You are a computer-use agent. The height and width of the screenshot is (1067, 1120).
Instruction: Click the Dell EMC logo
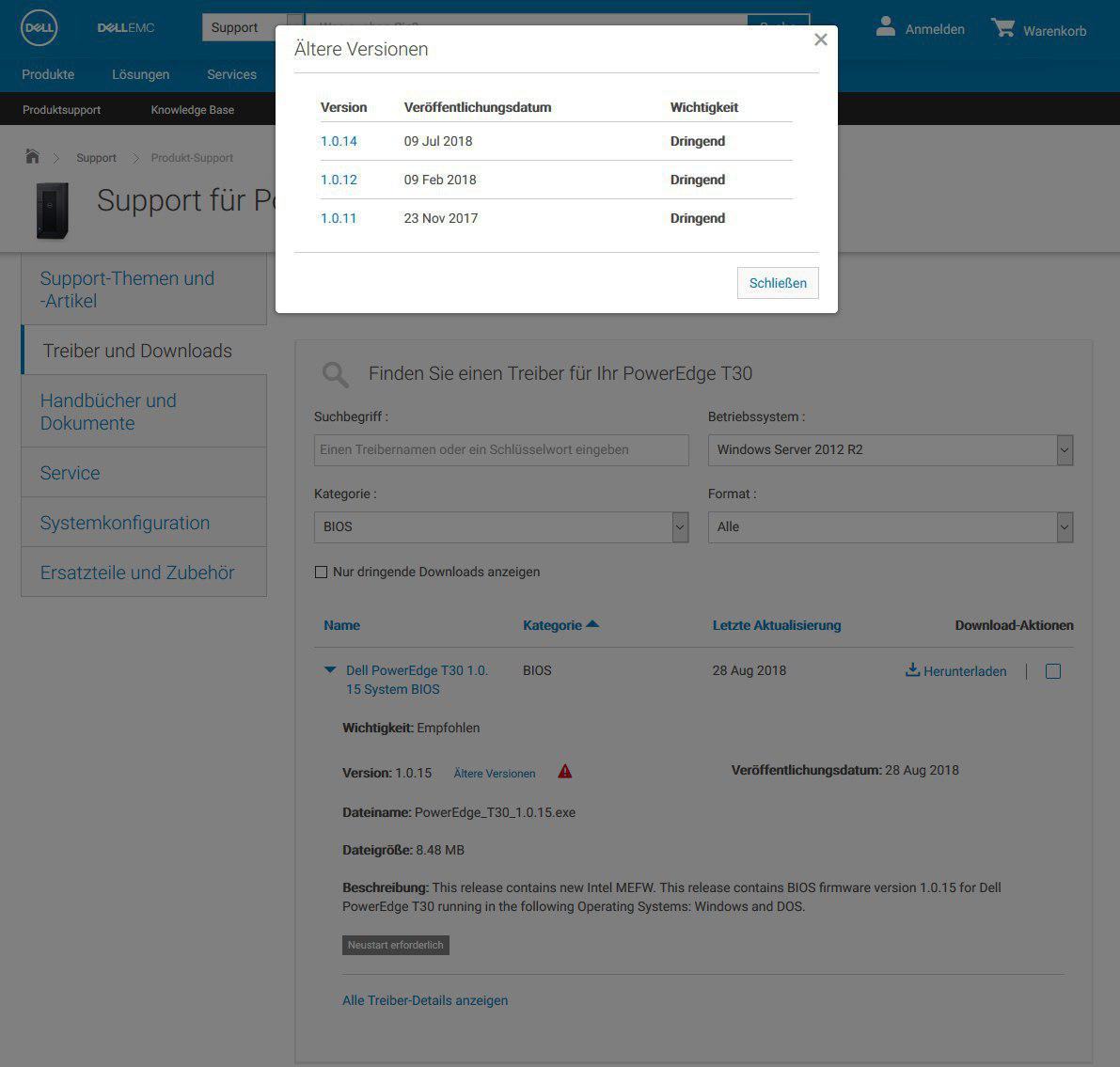[126, 28]
